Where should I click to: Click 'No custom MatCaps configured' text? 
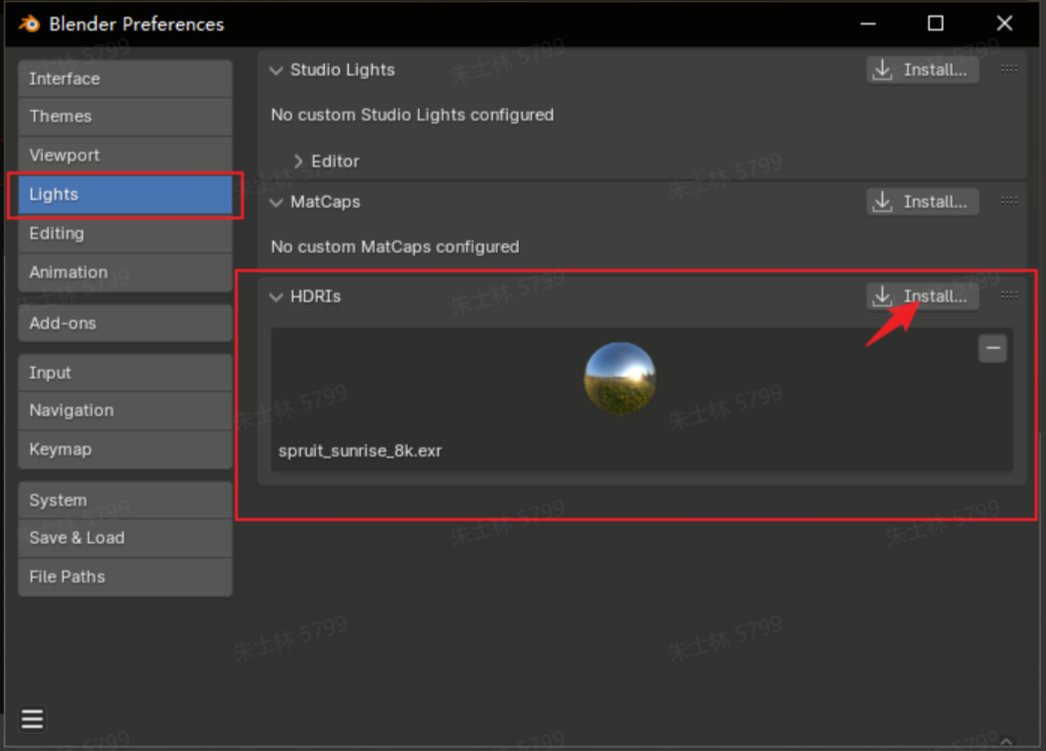point(395,247)
